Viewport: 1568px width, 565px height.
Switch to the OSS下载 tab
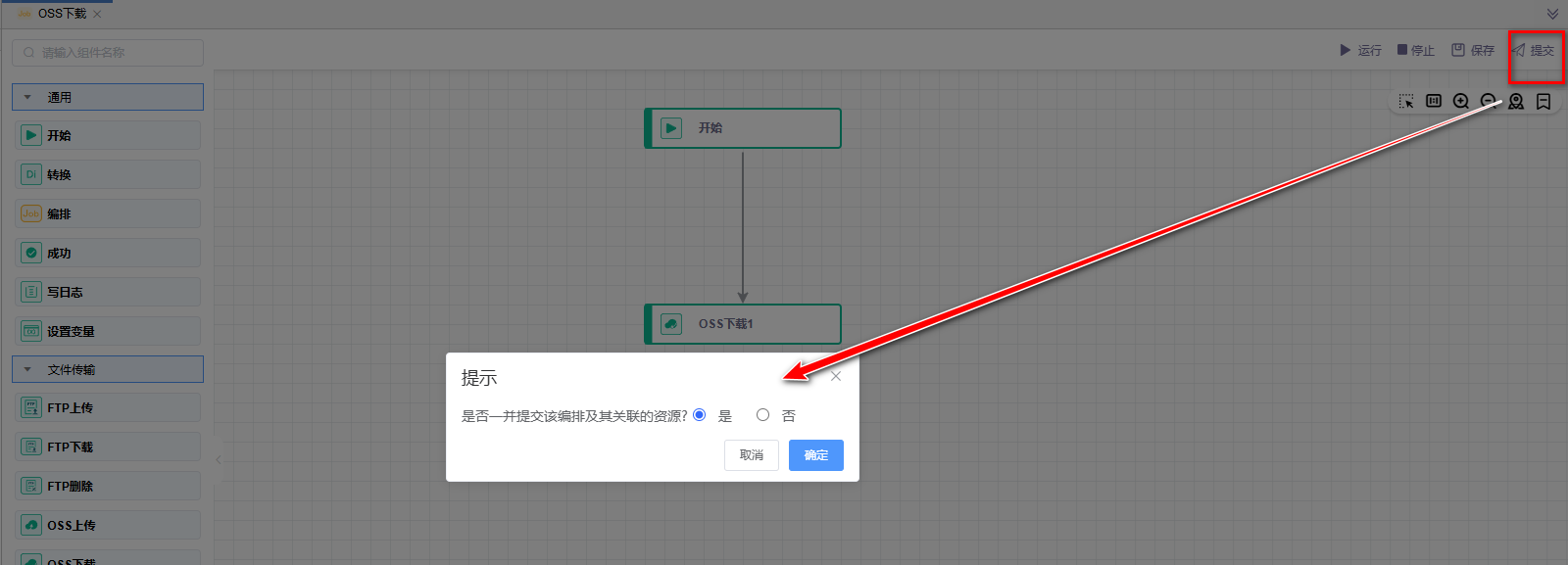61,14
